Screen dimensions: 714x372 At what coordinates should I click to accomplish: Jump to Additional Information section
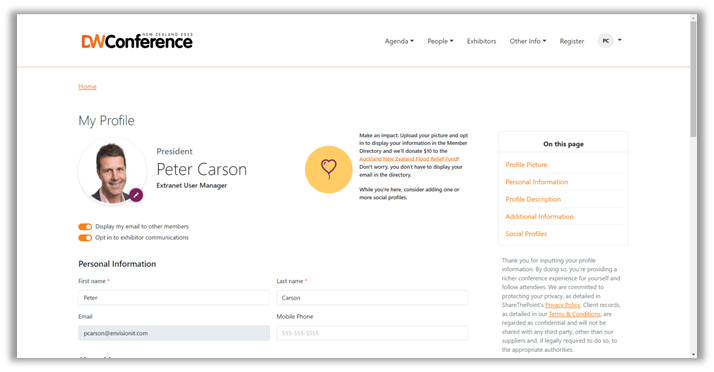pos(539,216)
